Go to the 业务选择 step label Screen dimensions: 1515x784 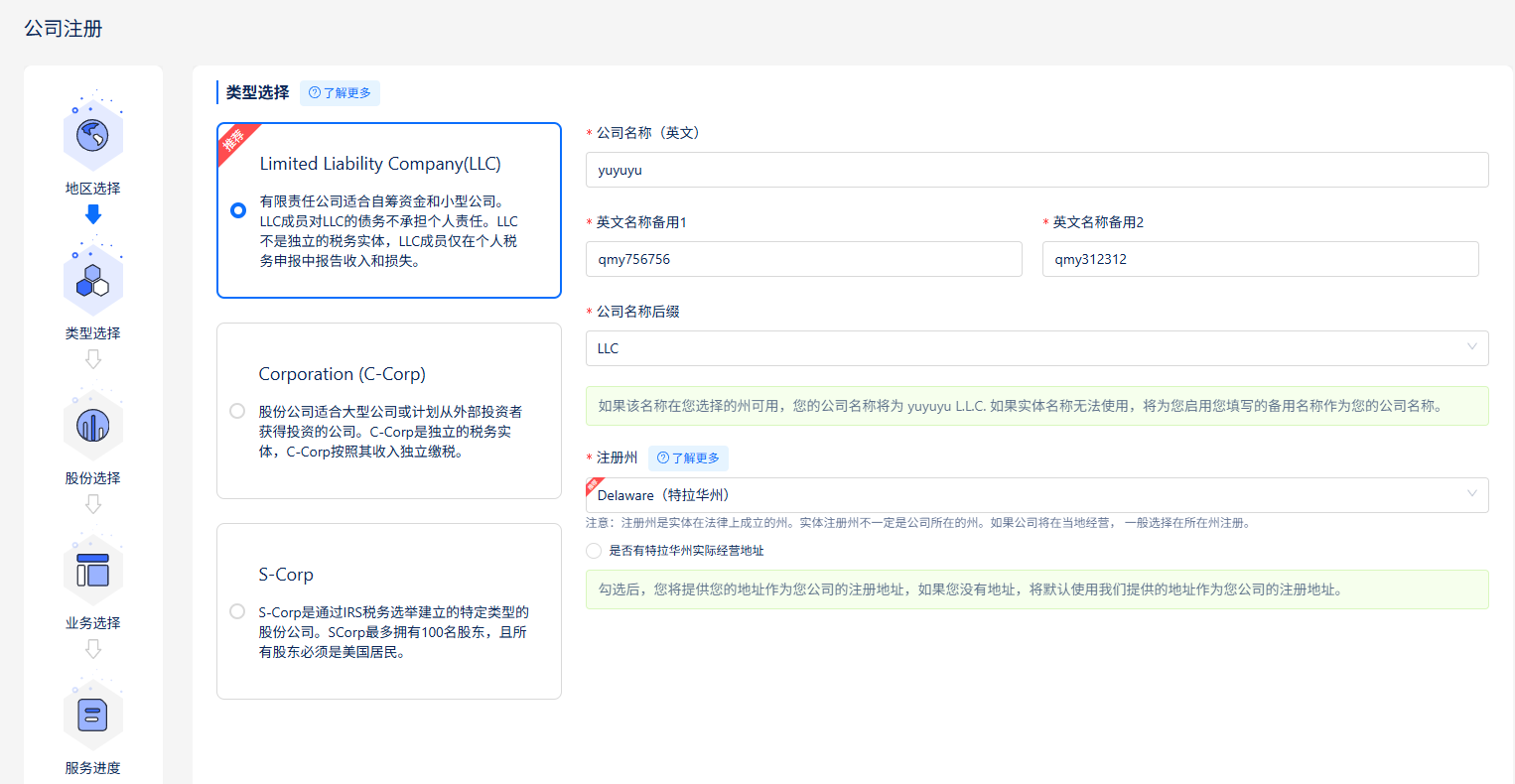[x=93, y=623]
